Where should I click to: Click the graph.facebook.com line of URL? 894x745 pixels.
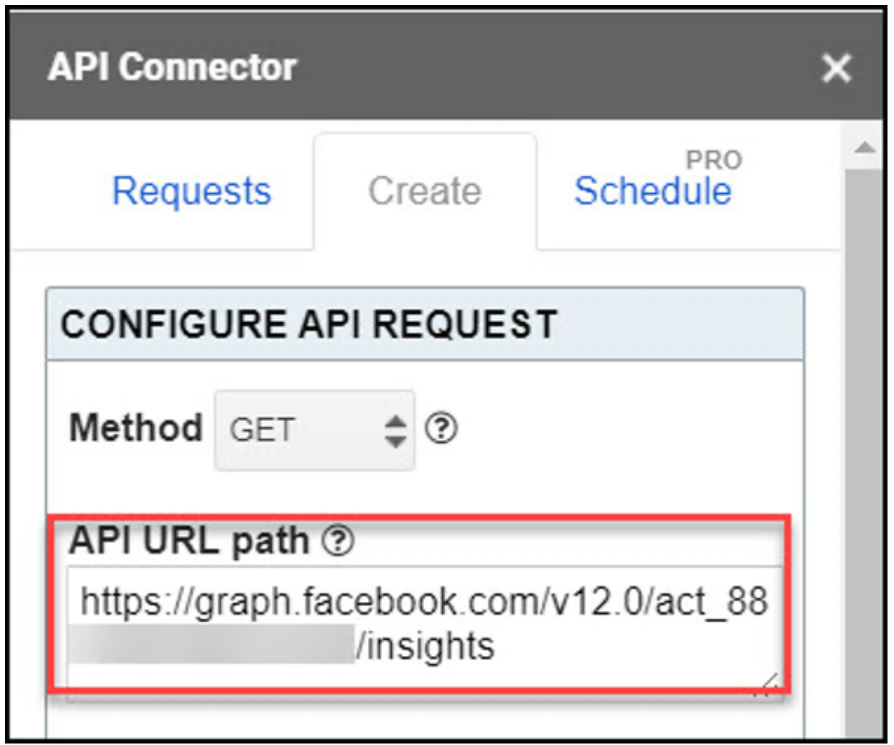click(x=424, y=602)
